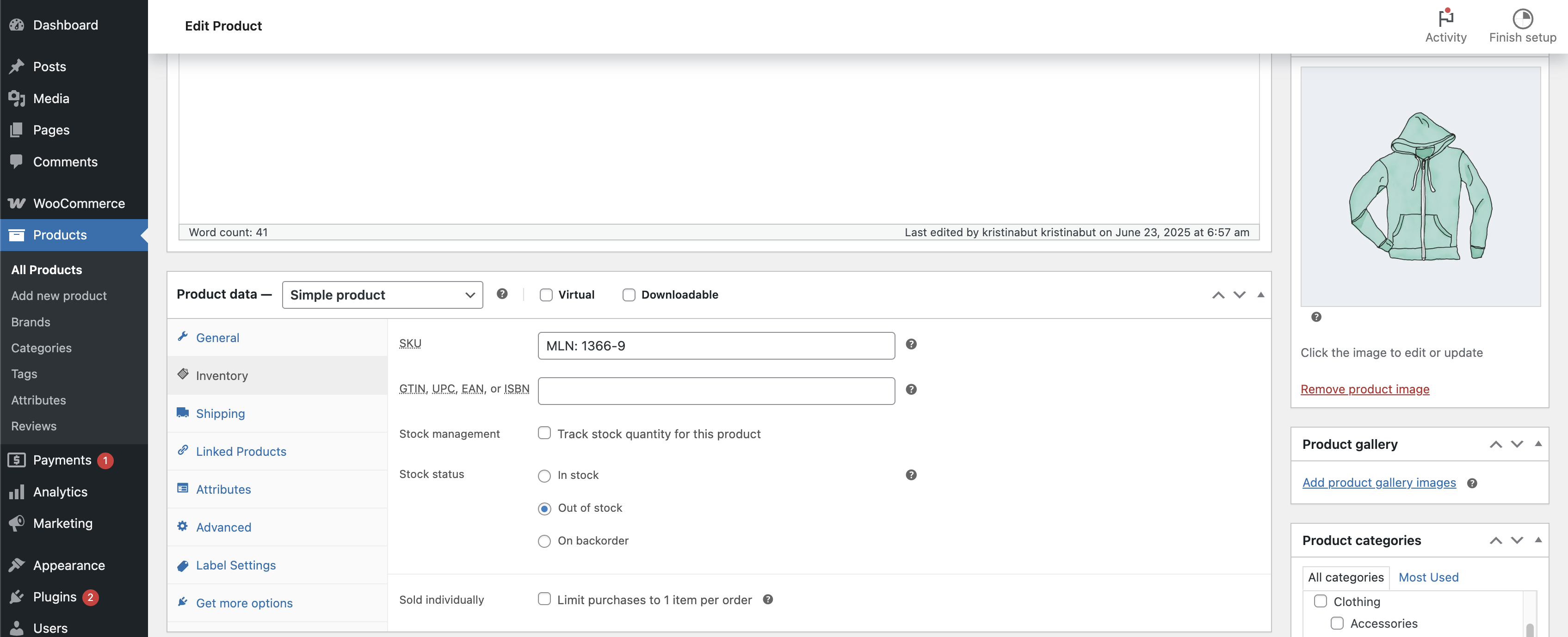Open the Activity flag icon
The height and width of the screenshot is (637, 1568).
coord(1445,18)
